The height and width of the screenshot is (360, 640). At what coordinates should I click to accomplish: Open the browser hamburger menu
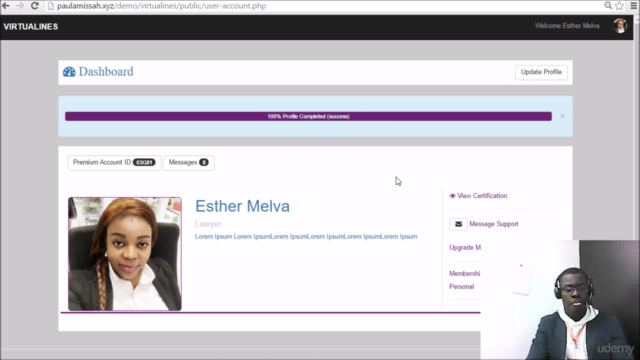[633, 6]
